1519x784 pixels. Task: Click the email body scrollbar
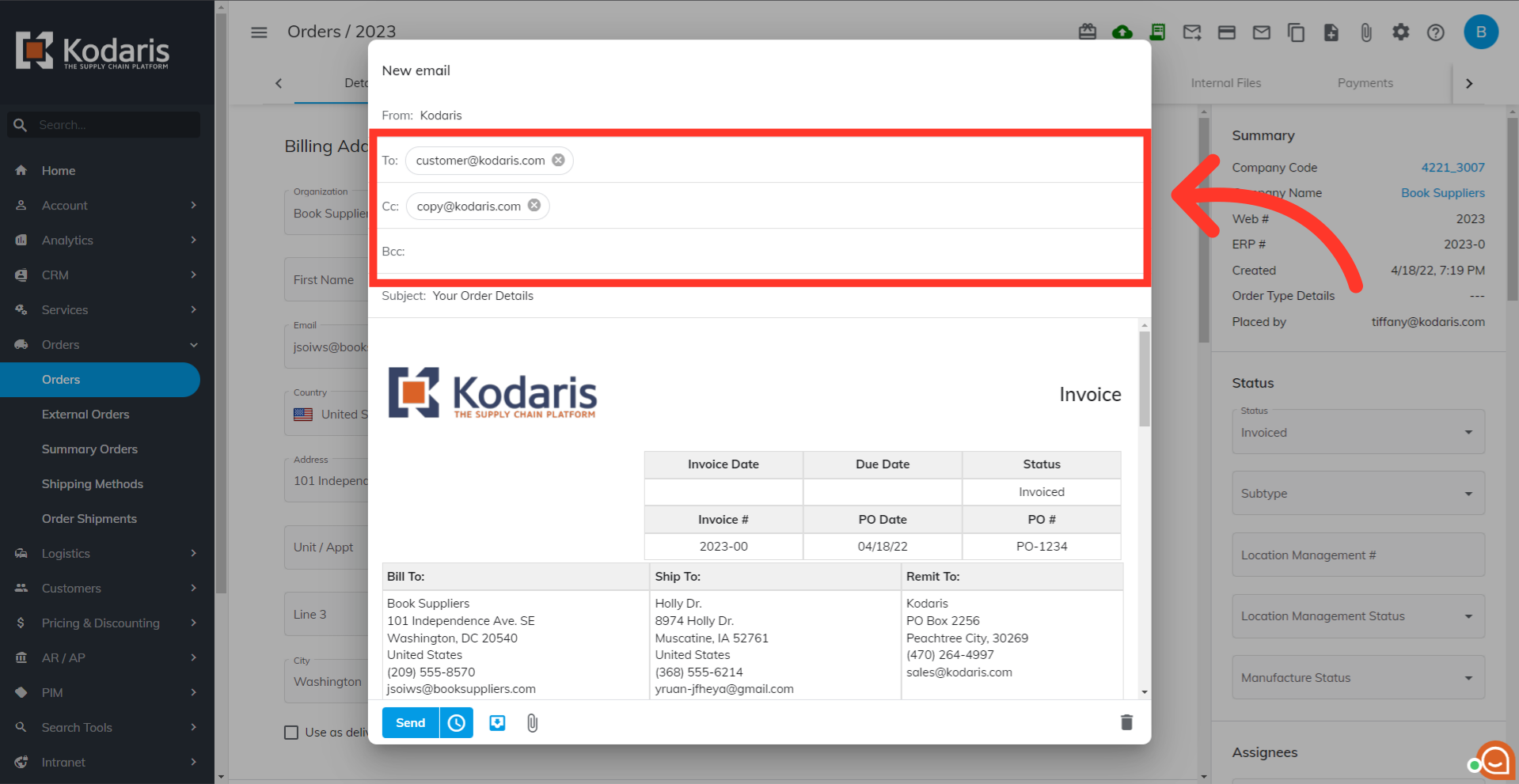pos(1144,378)
